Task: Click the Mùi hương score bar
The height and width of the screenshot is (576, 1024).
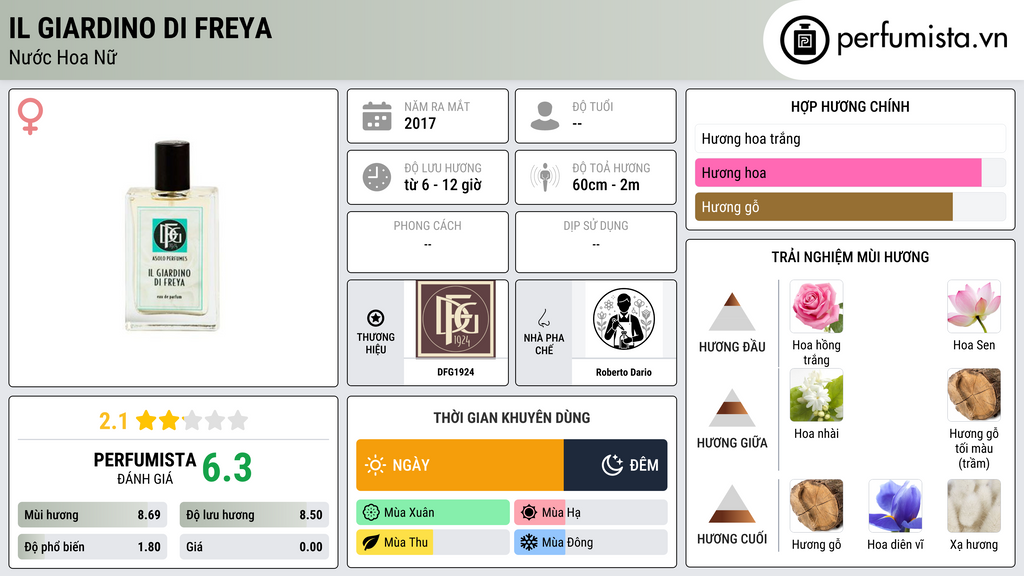Action: [x=92, y=515]
